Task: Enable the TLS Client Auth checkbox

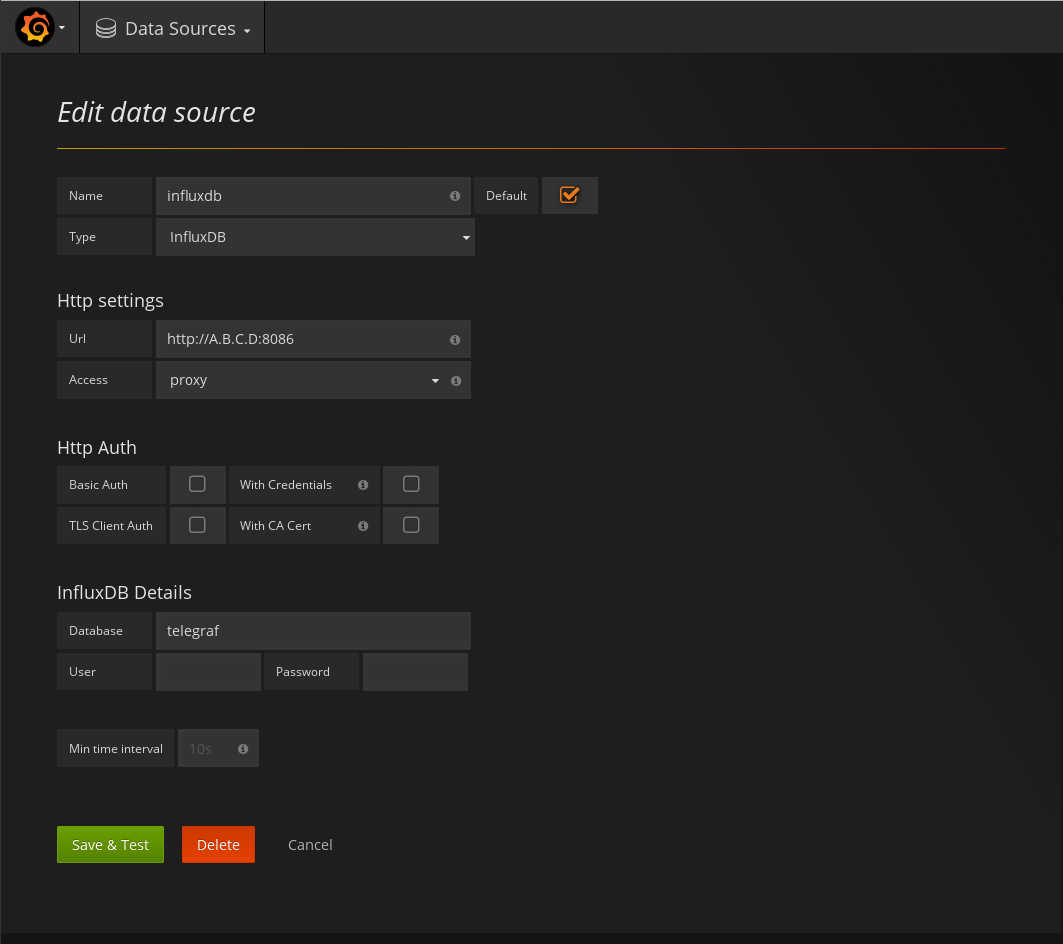Action: click(x=197, y=525)
